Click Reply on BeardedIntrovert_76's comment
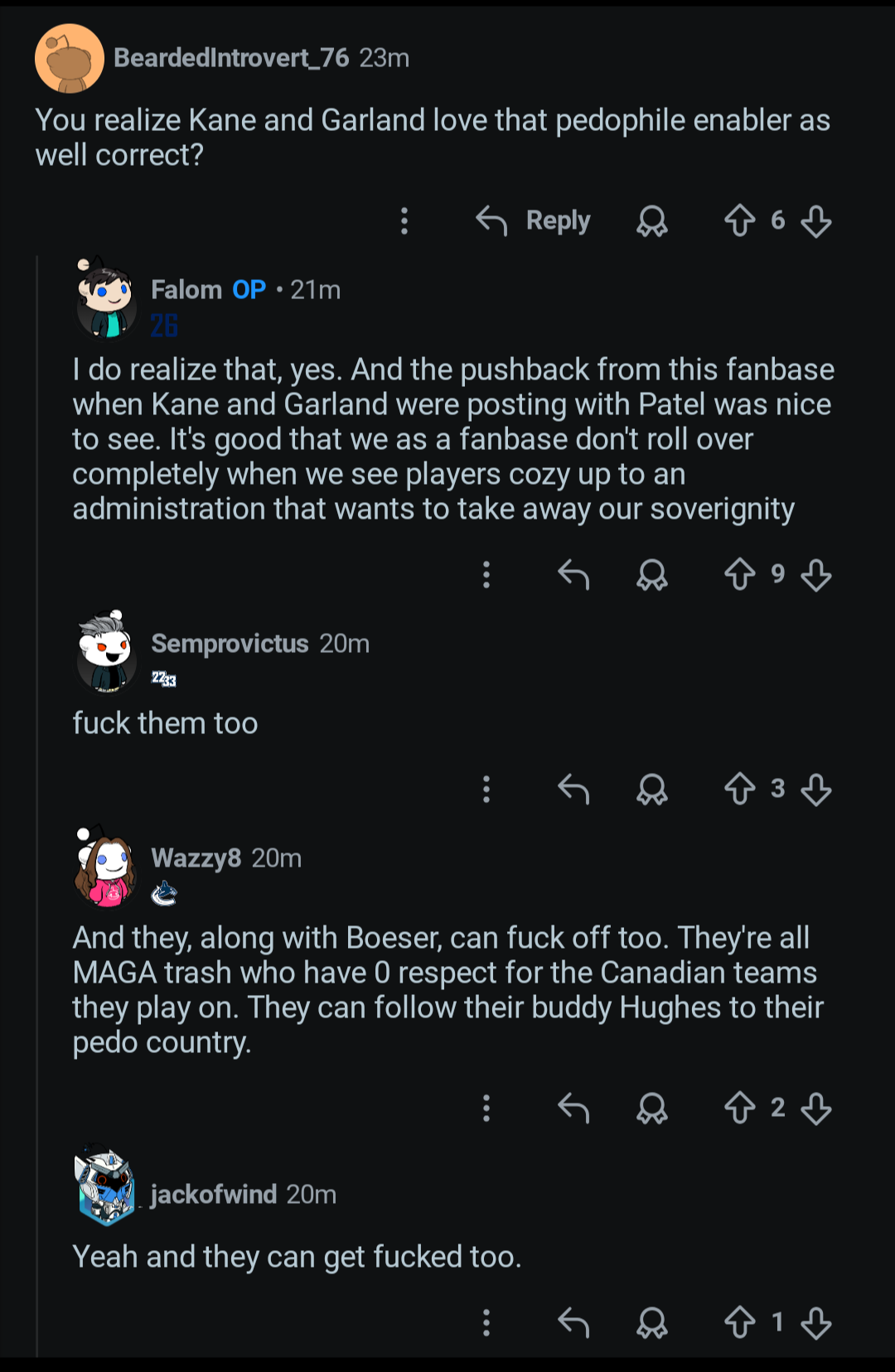 click(534, 221)
